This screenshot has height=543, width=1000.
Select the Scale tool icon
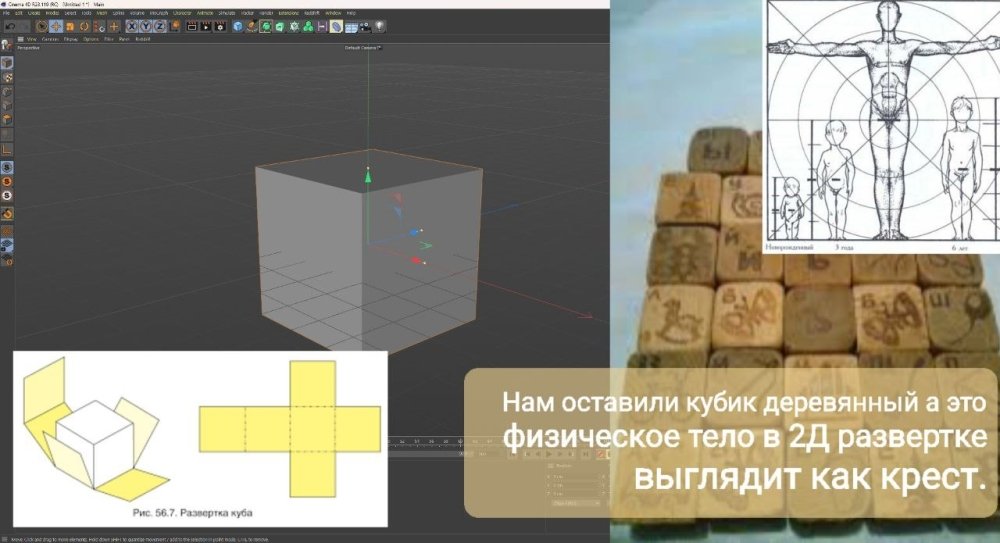70,27
